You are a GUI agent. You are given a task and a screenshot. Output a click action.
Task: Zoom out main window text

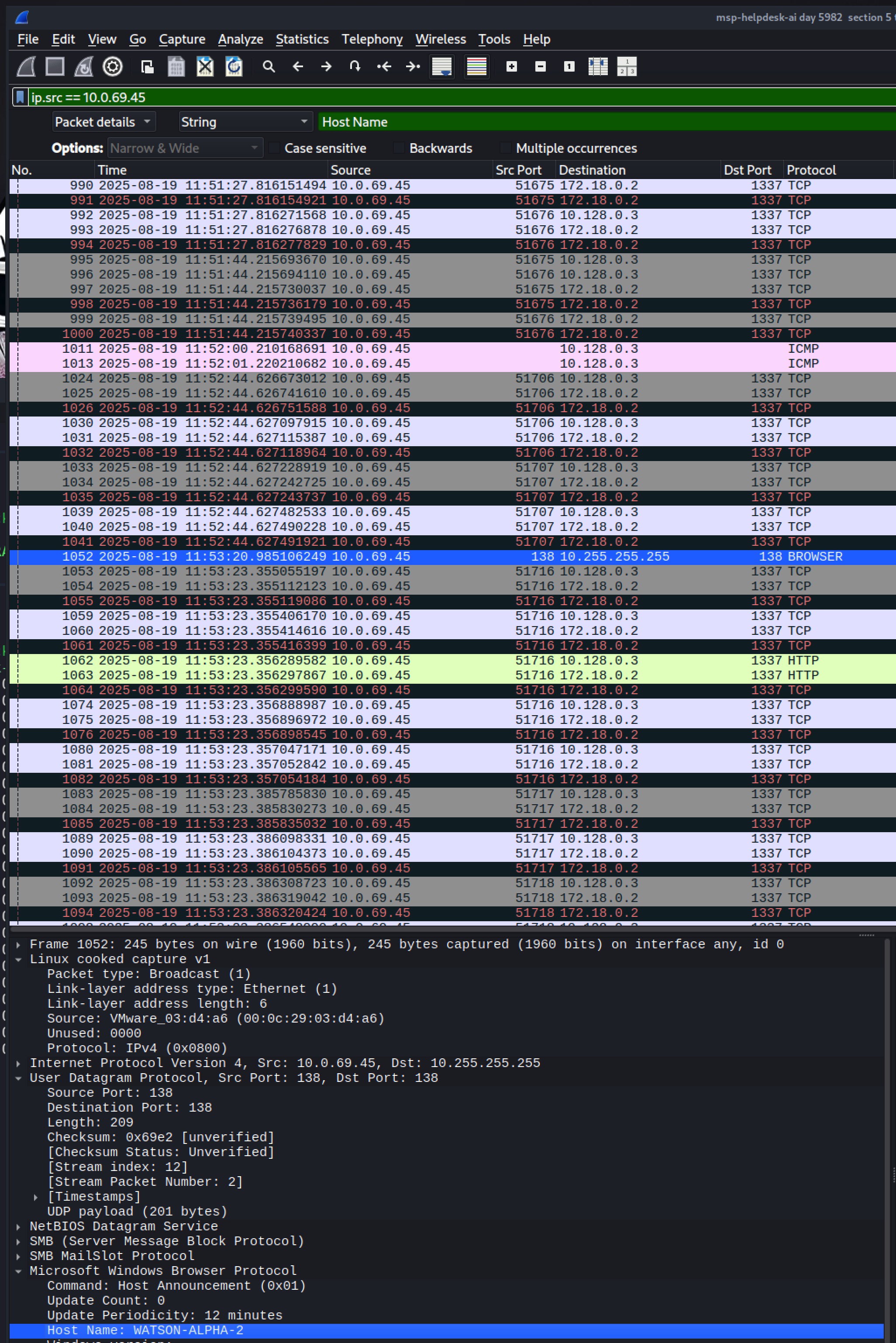[541, 67]
